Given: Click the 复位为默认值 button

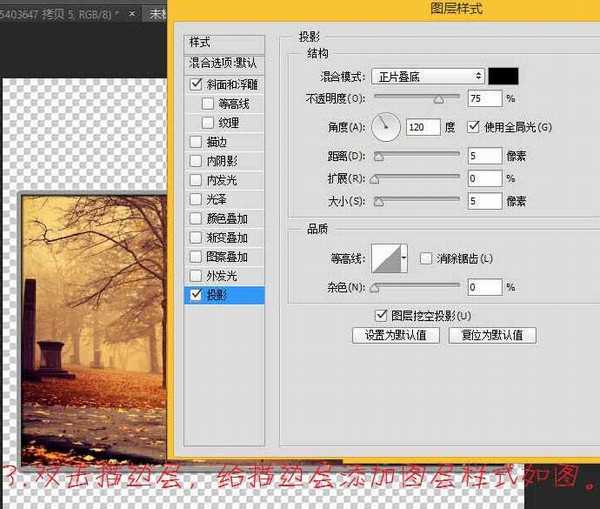Looking at the screenshot, I should pos(492,336).
